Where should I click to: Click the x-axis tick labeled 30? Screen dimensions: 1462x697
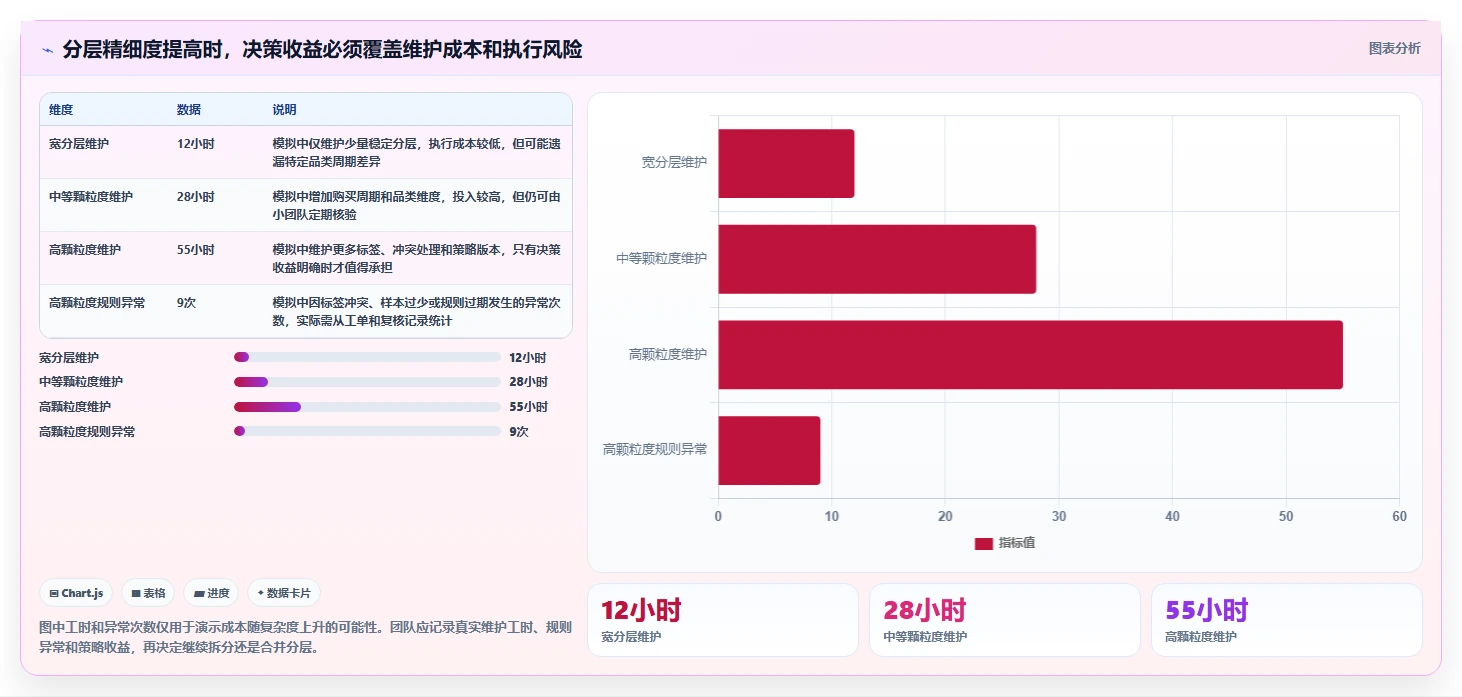[1059, 517]
